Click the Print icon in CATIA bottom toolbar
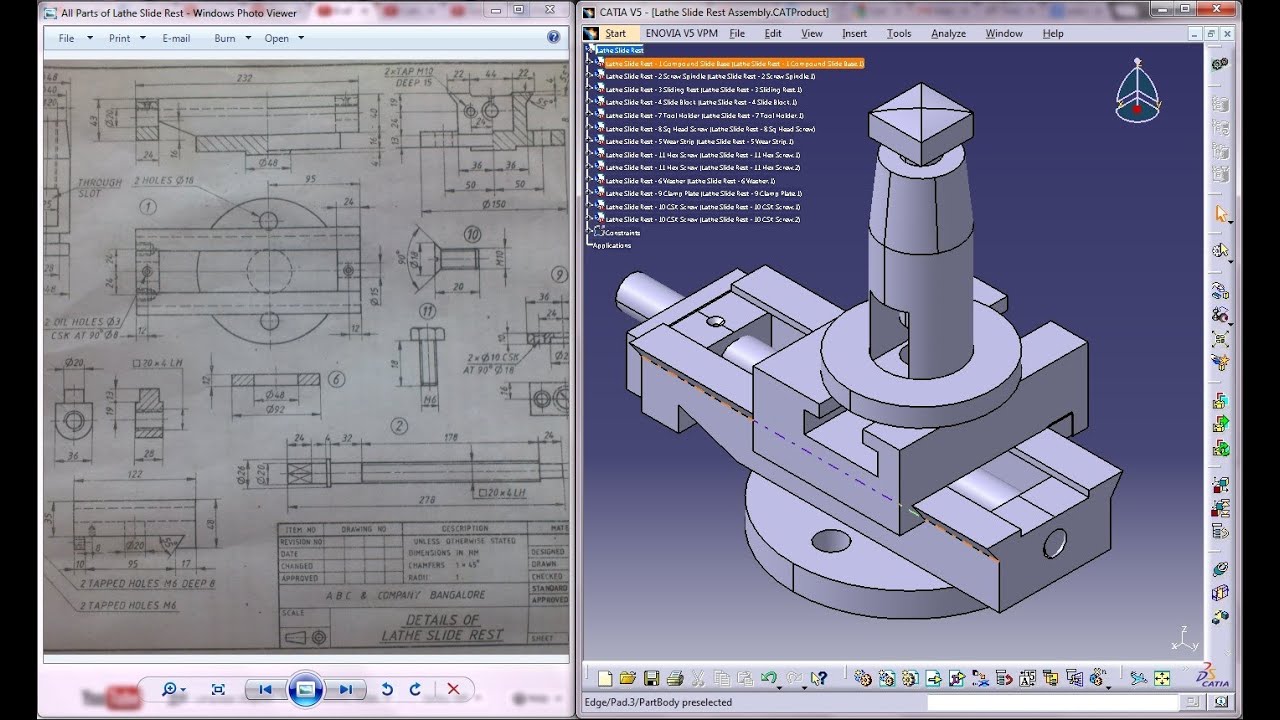The height and width of the screenshot is (720, 1280). (x=674, y=678)
